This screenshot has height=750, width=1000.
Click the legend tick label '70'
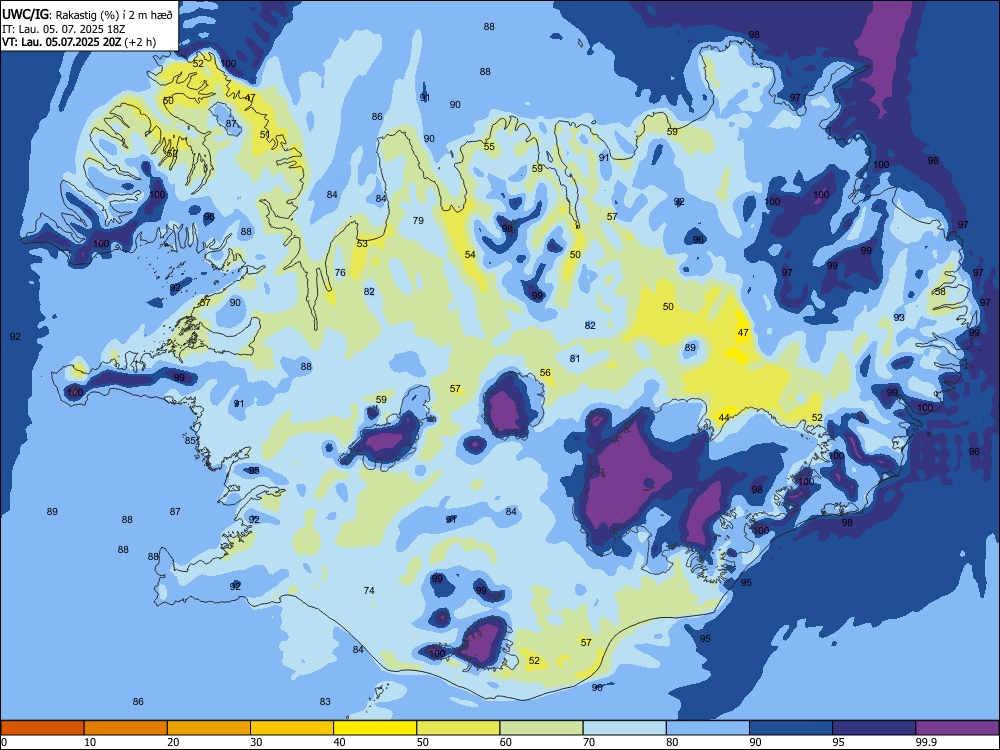[589, 742]
